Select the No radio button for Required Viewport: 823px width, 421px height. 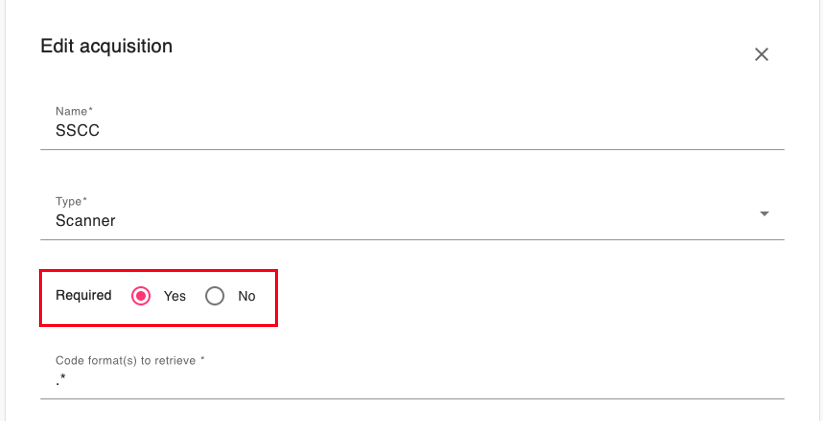pyautogui.click(x=215, y=296)
